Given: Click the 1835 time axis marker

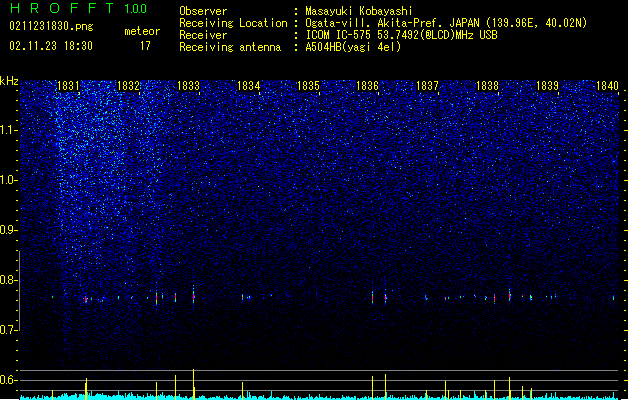Looking at the screenshot, I should pos(308,86).
